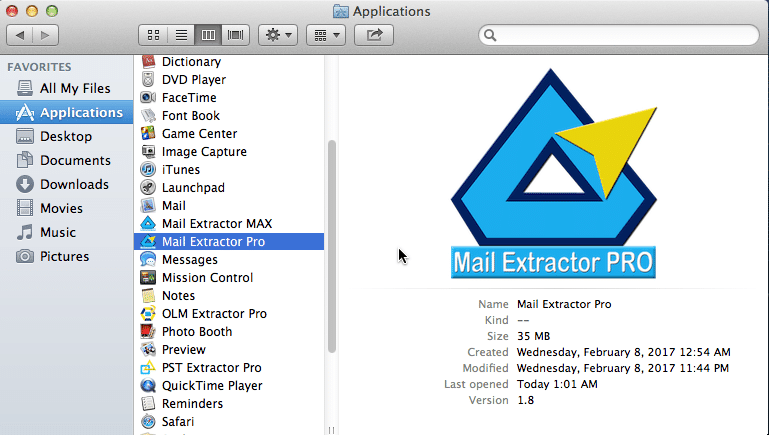Screen dimensions: 769x435
Task: Click the Finder search field
Action: [x=620, y=35]
